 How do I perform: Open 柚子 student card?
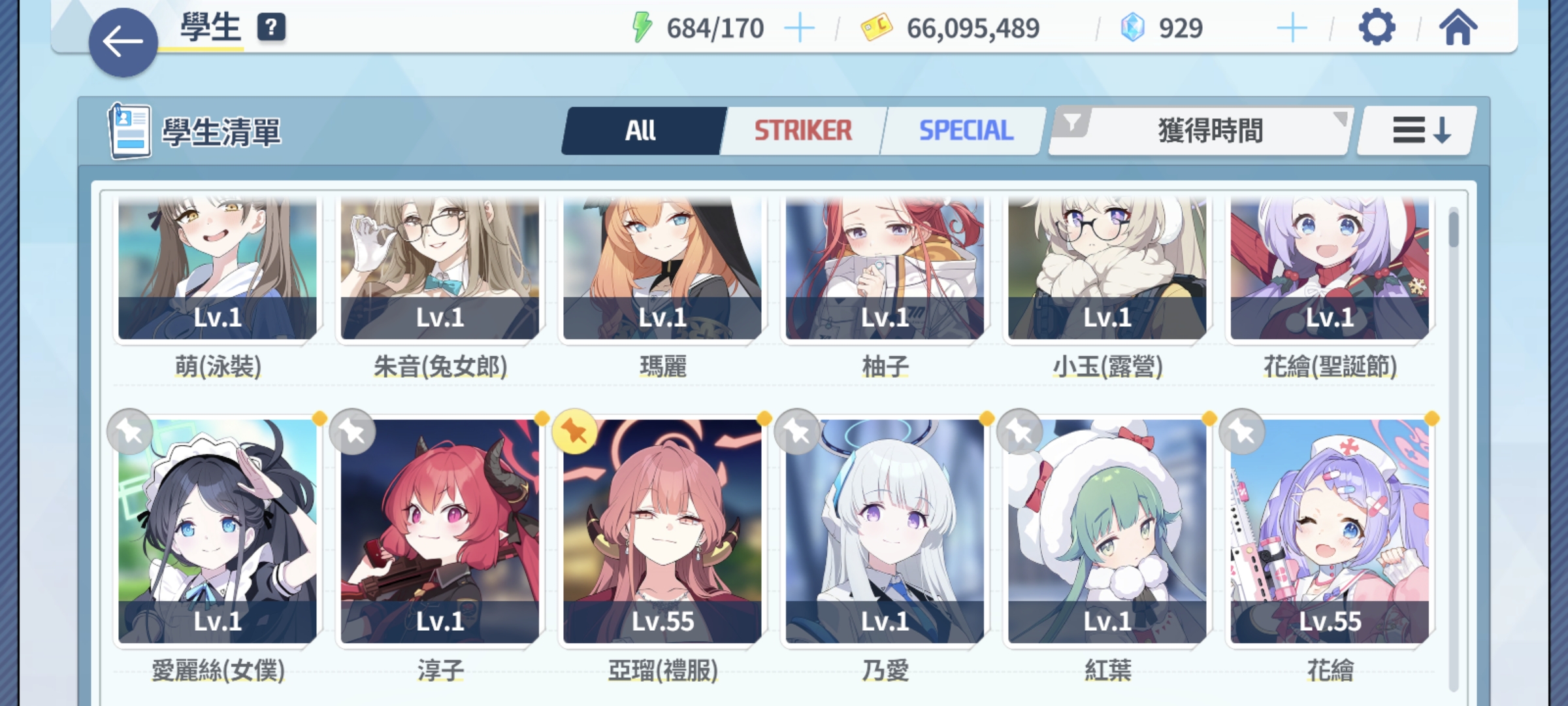[885, 268]
